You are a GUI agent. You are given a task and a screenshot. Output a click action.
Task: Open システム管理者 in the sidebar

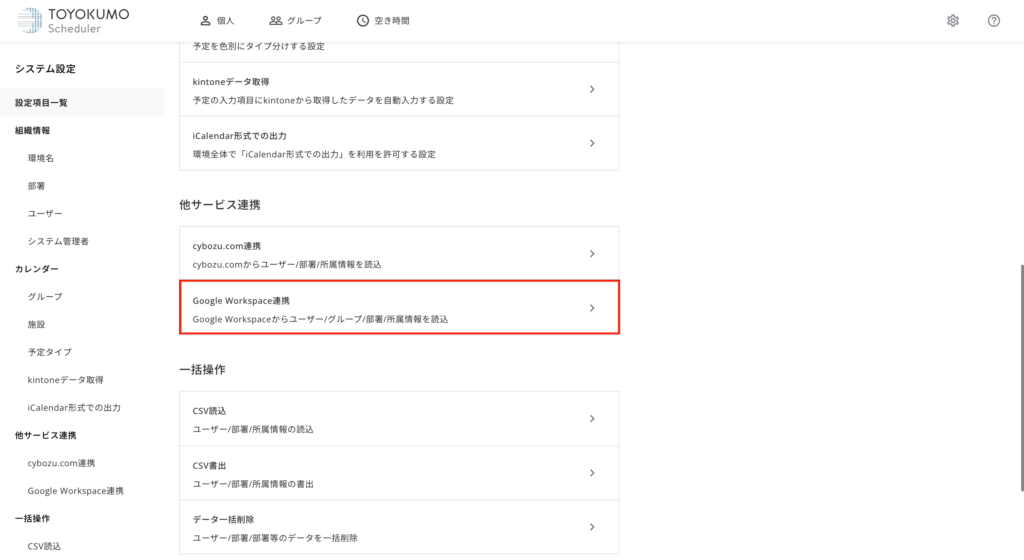[58, 241]
